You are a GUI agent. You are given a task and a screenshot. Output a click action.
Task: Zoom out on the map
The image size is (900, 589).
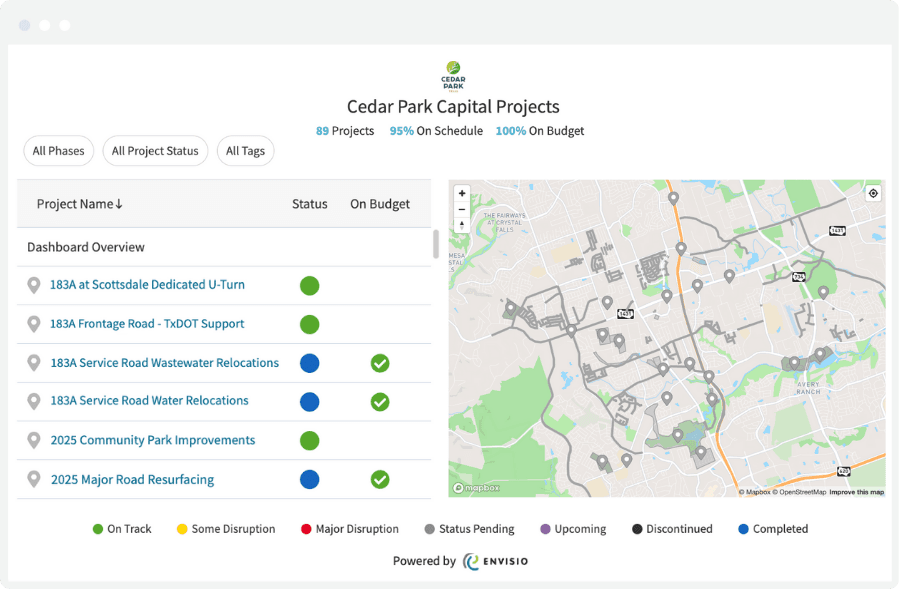point(462,210)
